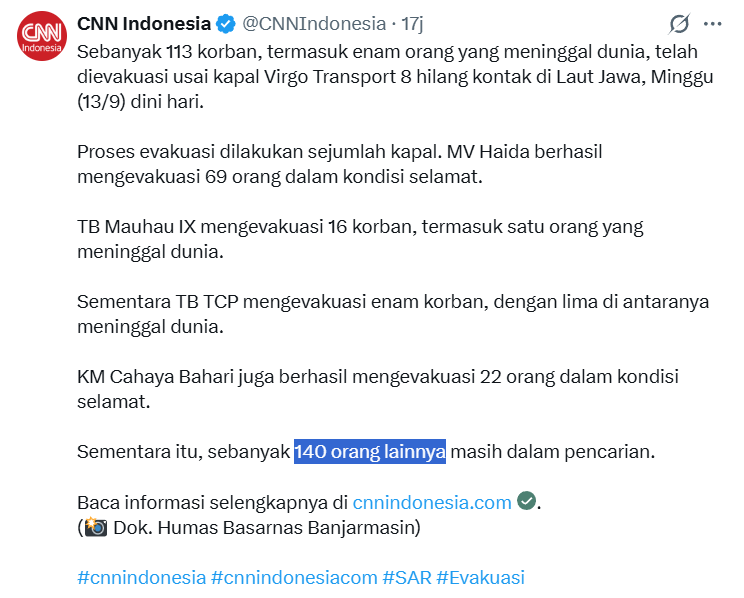Viewport: 744px width, 598px height.
Task: Click the green checkmark beside cnnindonesia.com
Action: click(x=526, y=501)
